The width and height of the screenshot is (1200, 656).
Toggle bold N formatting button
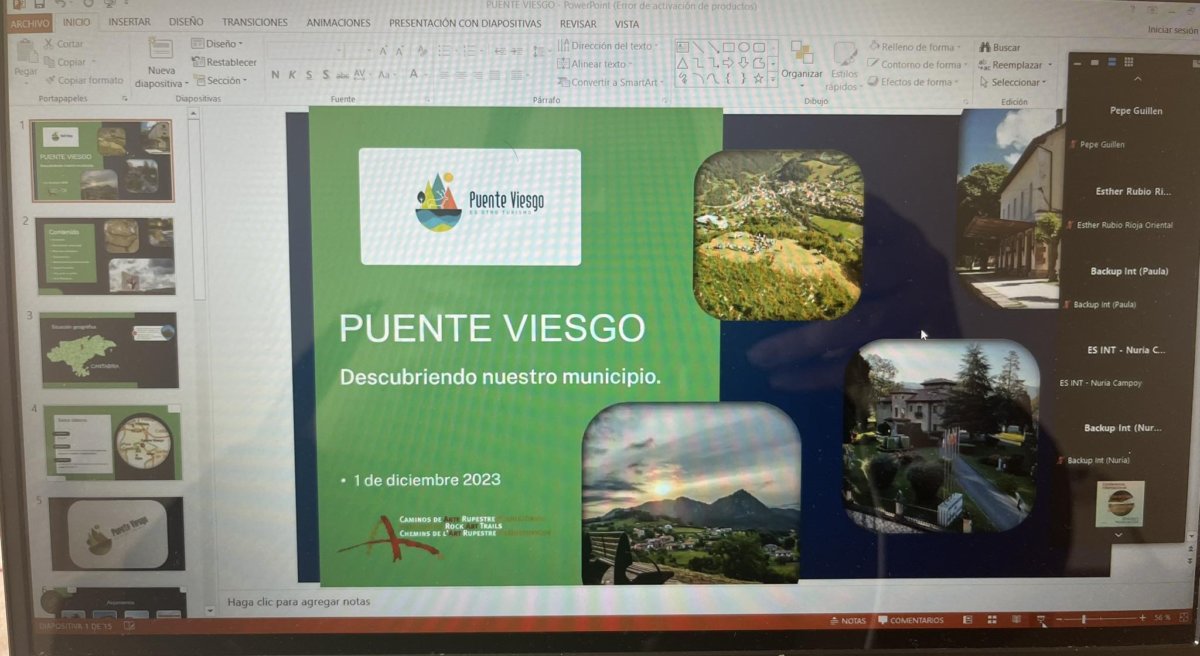pyautogui.click(x=275, y=75)
